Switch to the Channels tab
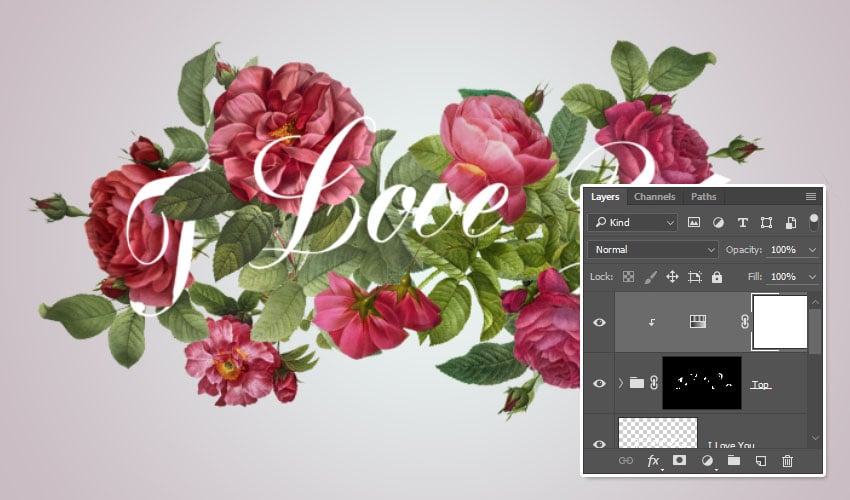The height and width of the screenshot is (500, 850). [x=654, y=197]
